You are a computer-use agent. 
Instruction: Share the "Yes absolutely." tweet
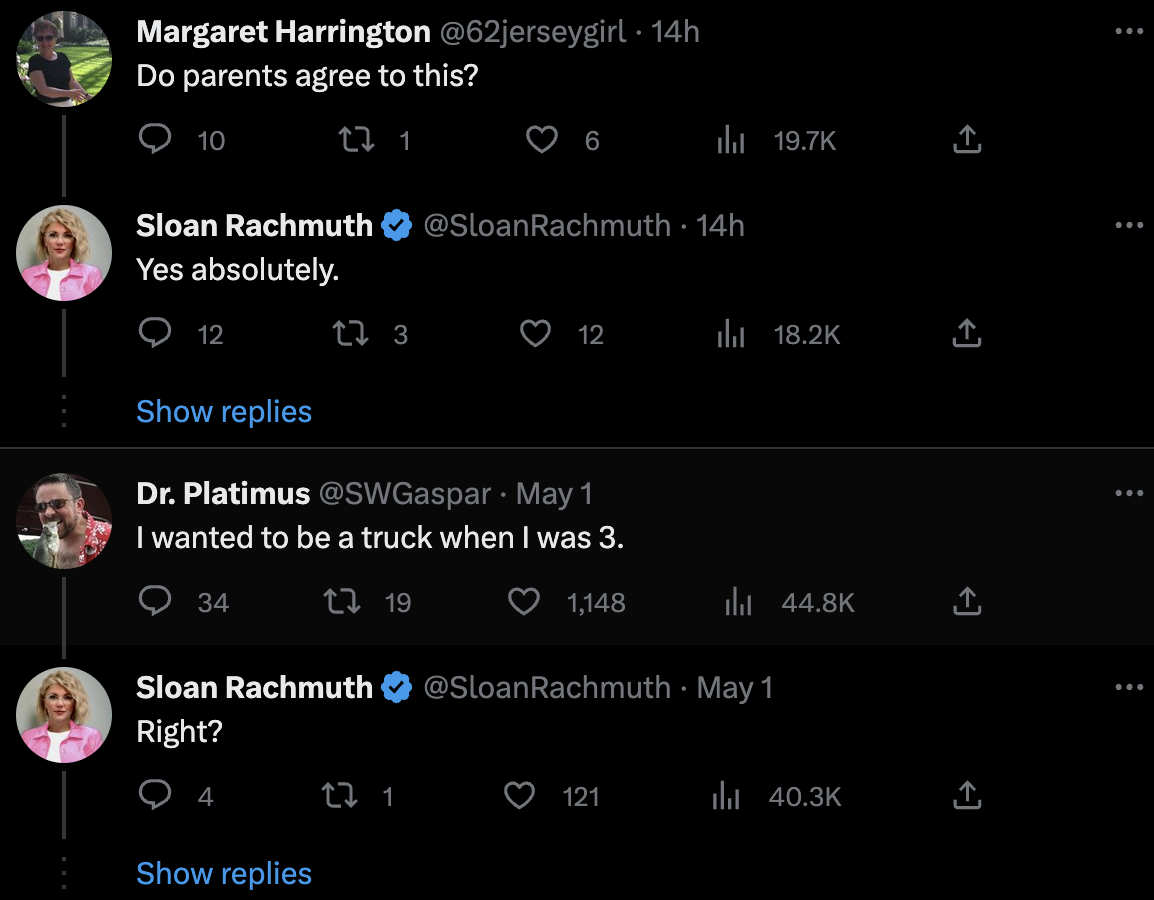[966, 333]
